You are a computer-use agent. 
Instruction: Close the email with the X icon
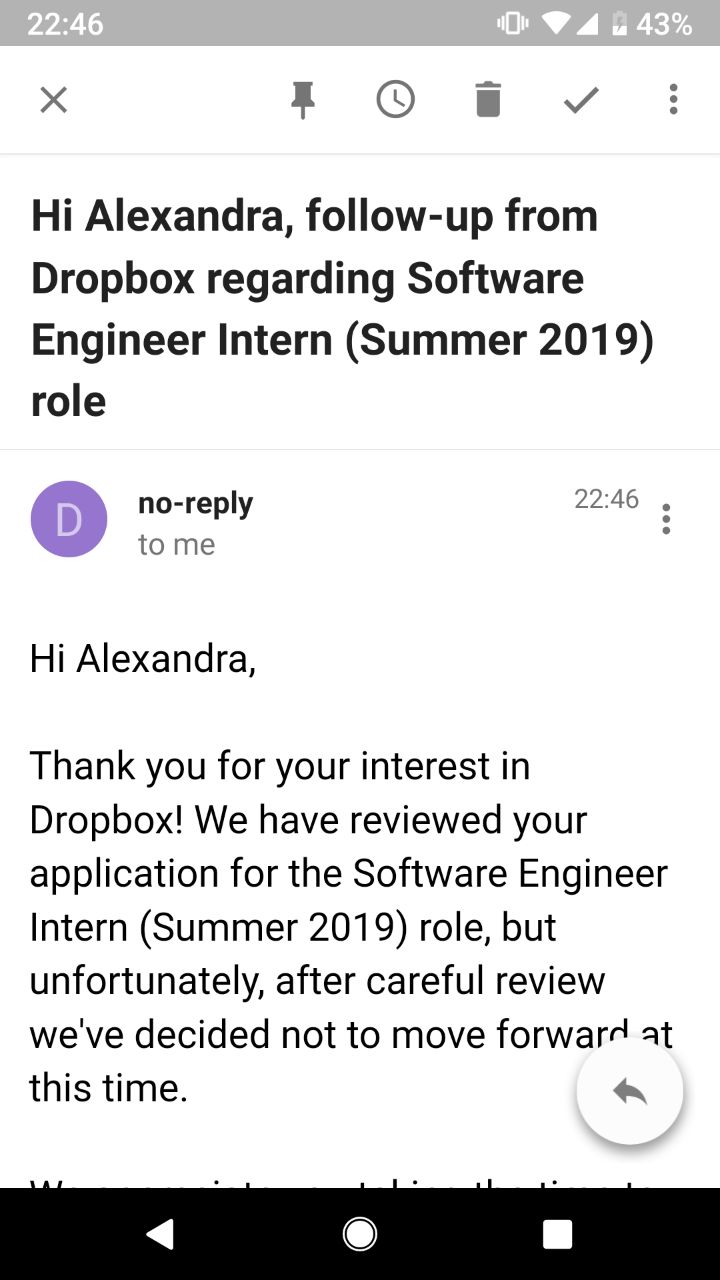click(53, 100)
